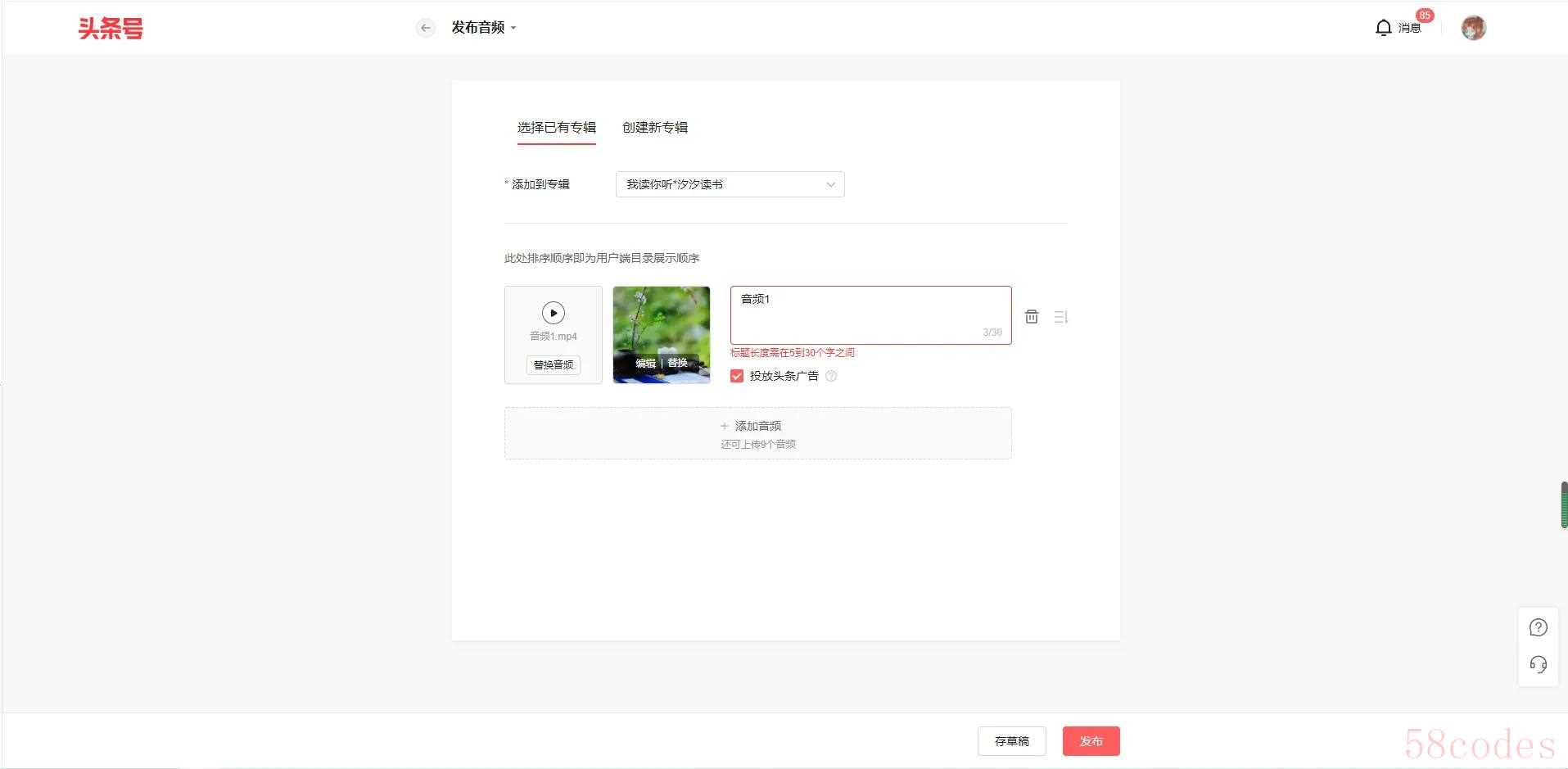Click the 替换音频 button

point(554,365)
